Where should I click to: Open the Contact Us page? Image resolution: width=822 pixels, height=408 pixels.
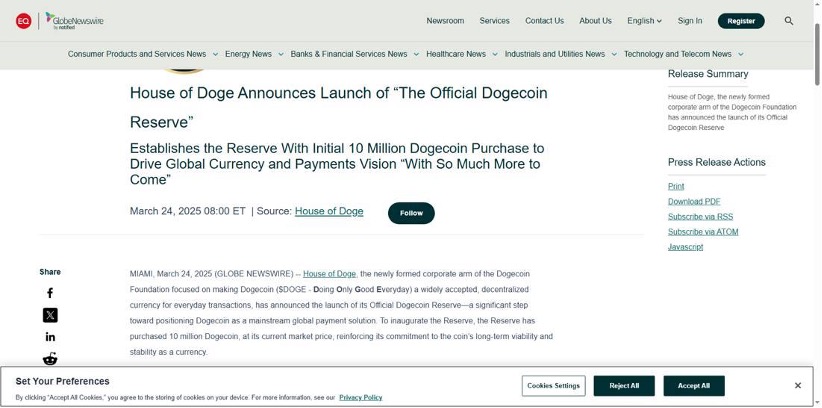tap(545, 21)
